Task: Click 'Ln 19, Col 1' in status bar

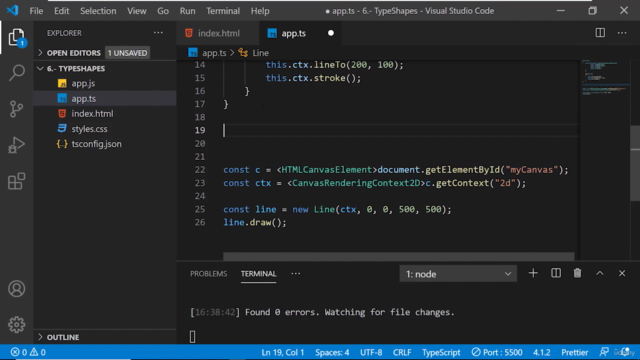Action: click(x=282, y=352)
